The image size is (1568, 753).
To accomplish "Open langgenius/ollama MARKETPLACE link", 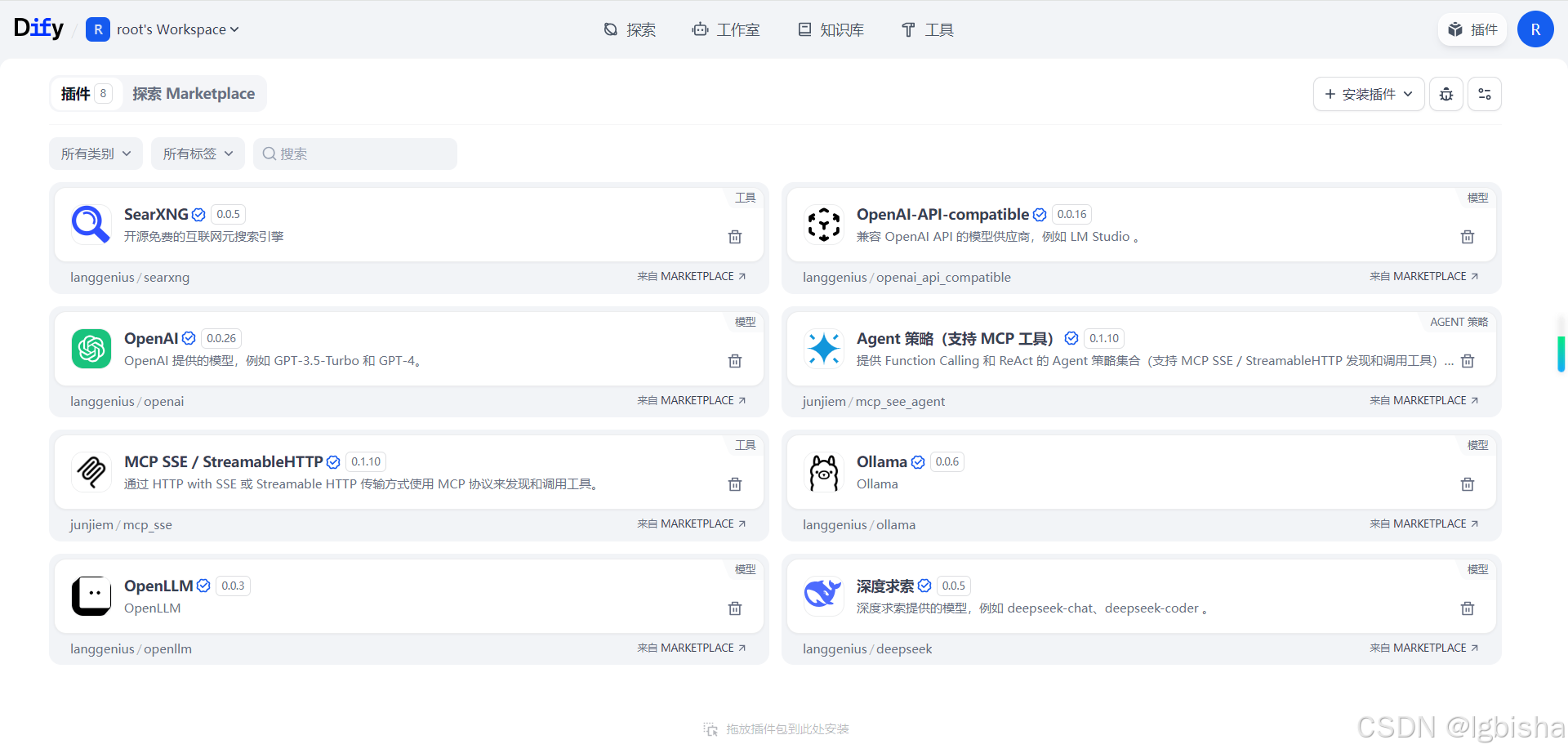I will 1424,524.
